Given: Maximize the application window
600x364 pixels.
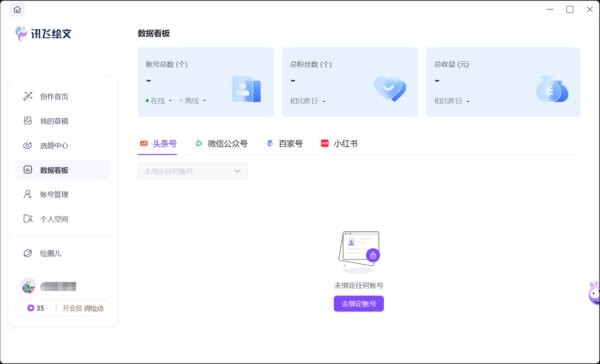Looking at the screenshot, I should tap(570, 10).
